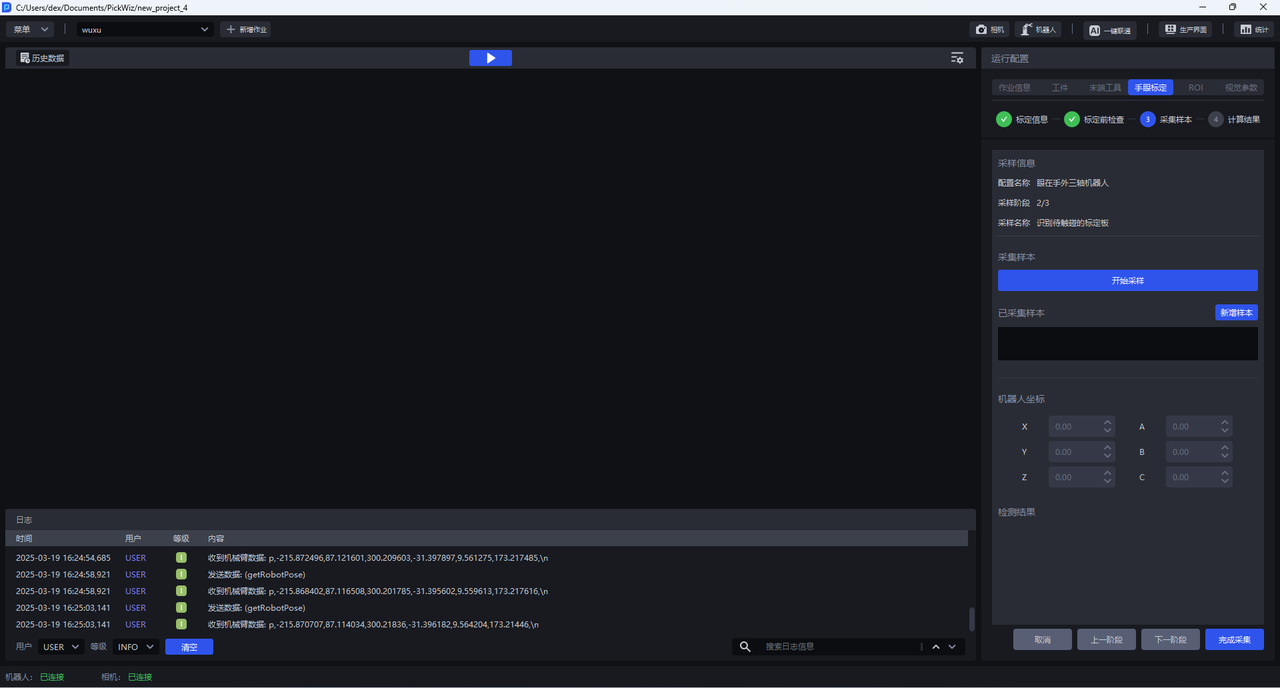Open history data (历史数据)
The height and width of the screenshot is (688, 1280).
43,58
